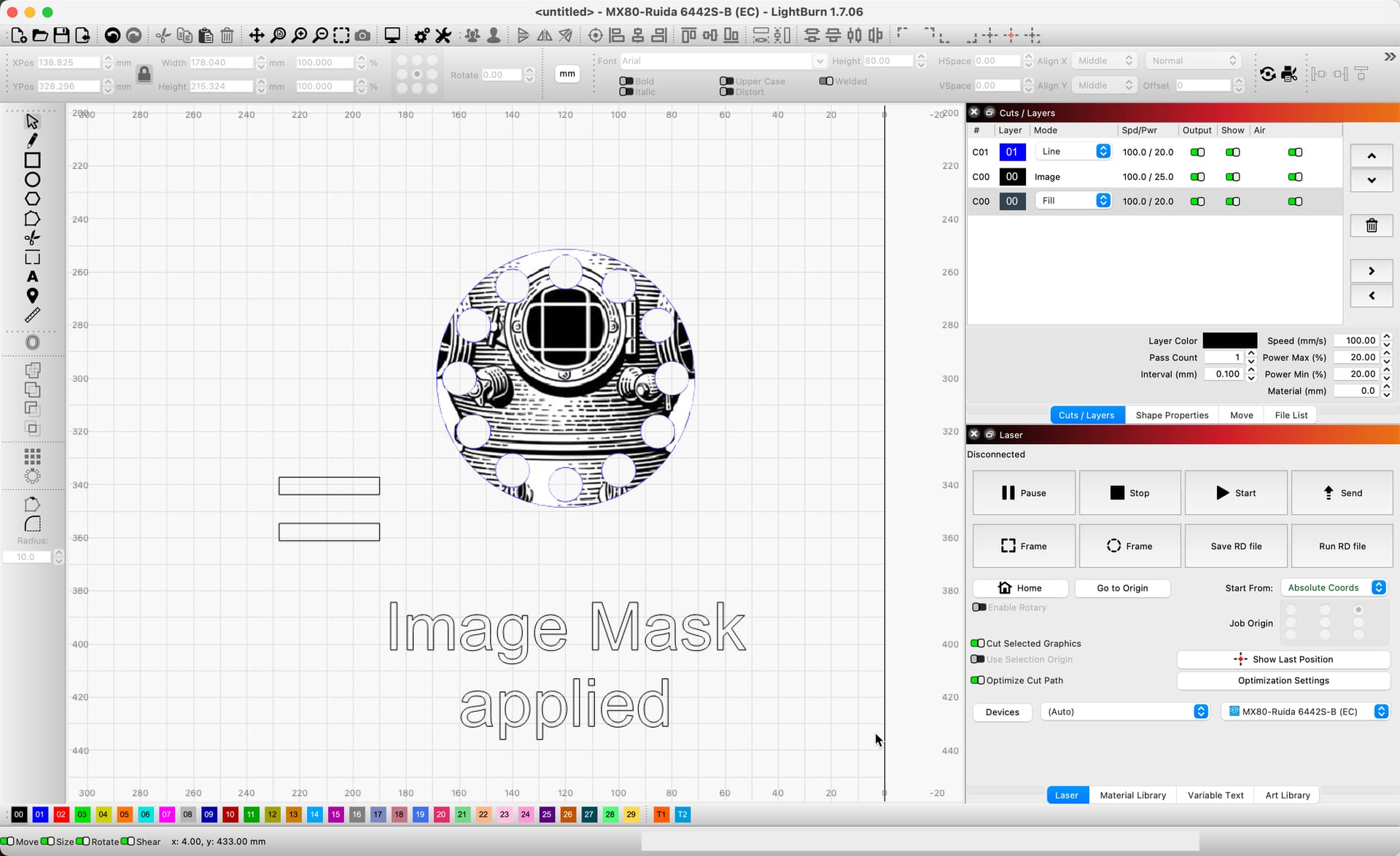The width and height of the screenshot is (1400, 856).
Task: Click the Open File folder icon
Action: (40, 35)
